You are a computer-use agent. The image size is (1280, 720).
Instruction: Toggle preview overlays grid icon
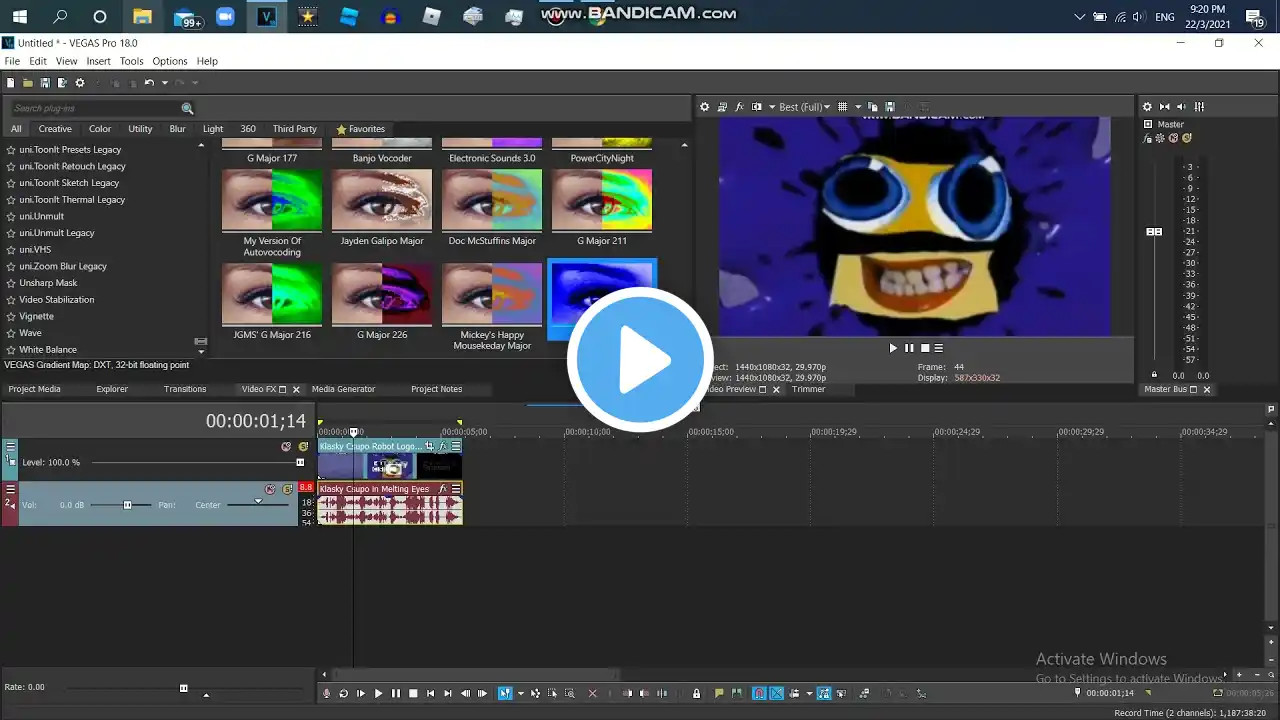(843, 107)
